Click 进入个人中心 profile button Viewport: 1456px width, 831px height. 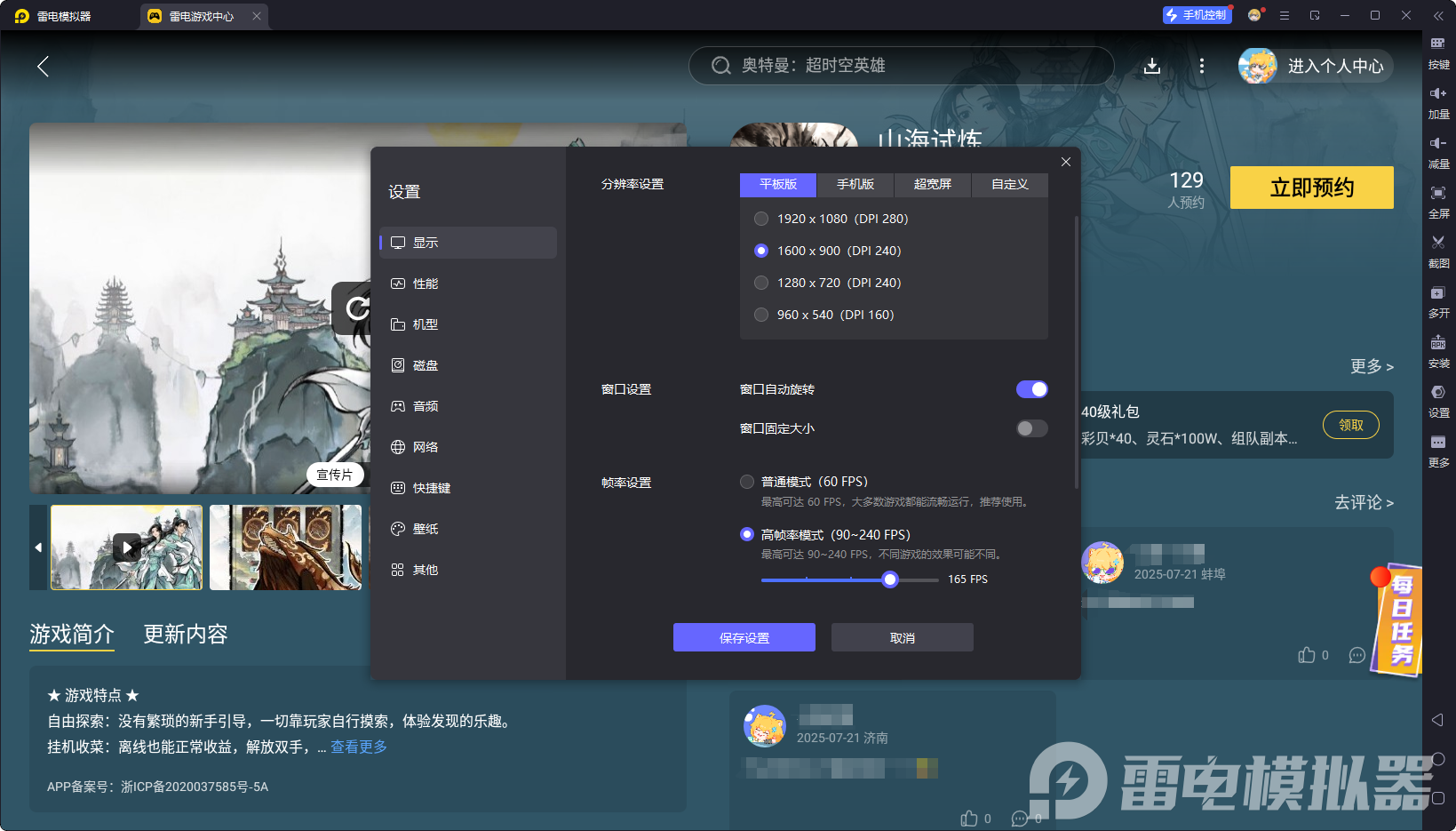tap(1316, 66)
